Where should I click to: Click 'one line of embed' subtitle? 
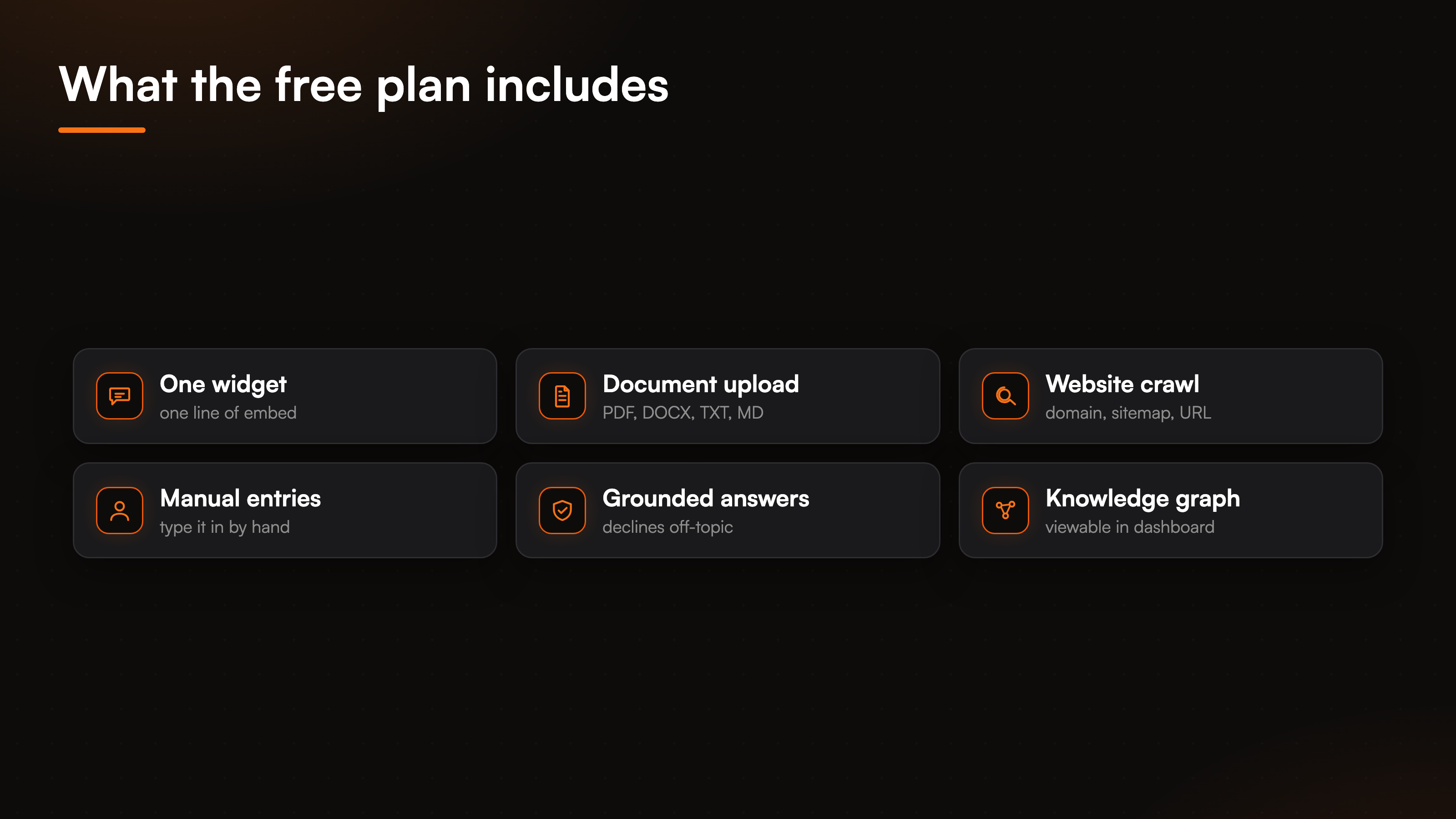[x=228, y=413]
